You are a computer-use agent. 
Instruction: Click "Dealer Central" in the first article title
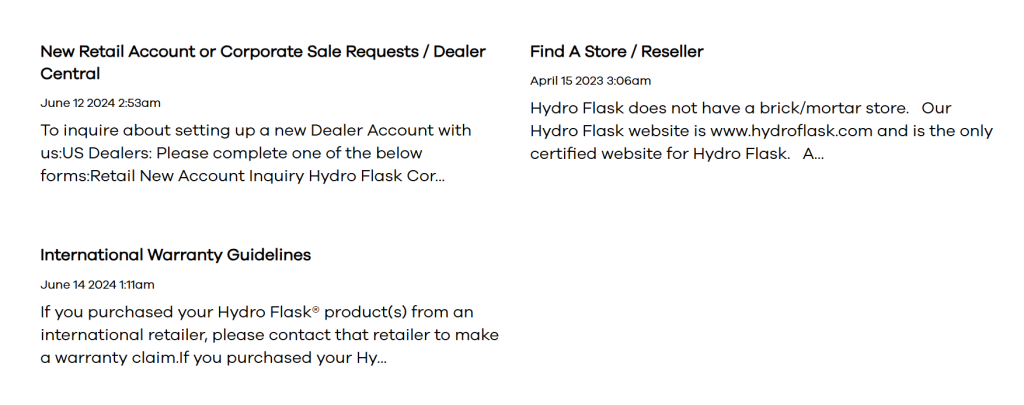coord(70,74)
